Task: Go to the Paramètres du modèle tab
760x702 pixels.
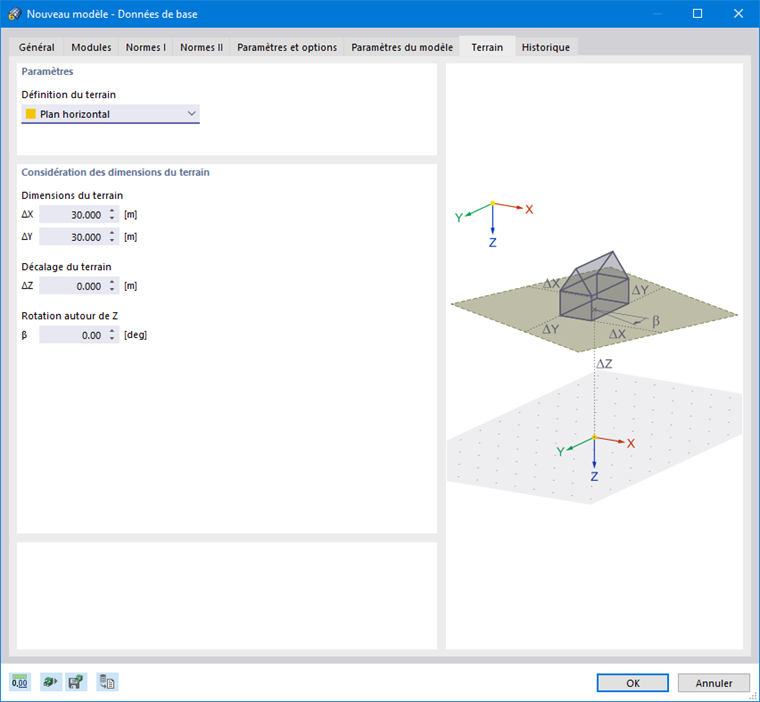Action: pos(402,47)
